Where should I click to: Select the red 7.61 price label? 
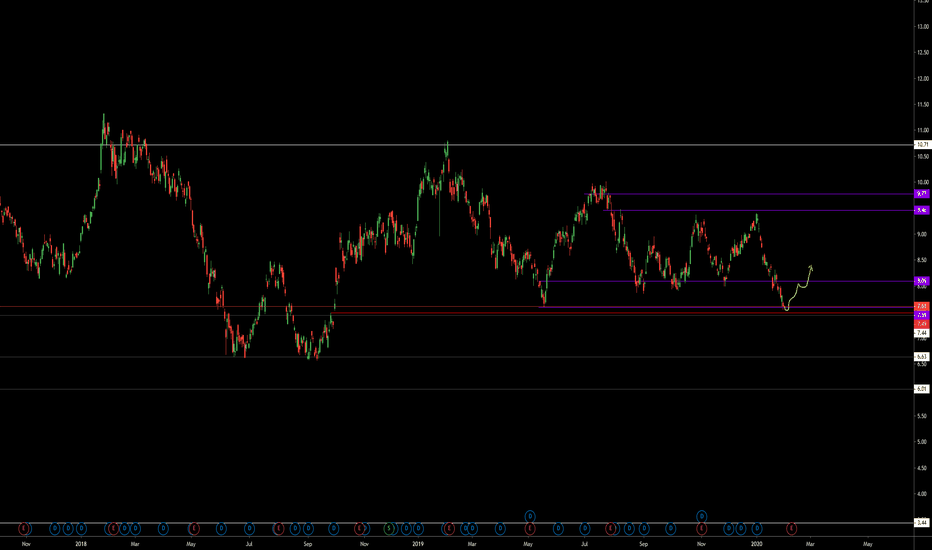point(922,306)
